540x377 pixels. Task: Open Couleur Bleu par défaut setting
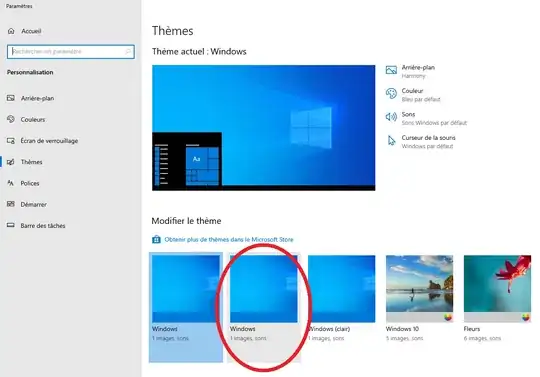pyautogui.click(x=413, y=95)
